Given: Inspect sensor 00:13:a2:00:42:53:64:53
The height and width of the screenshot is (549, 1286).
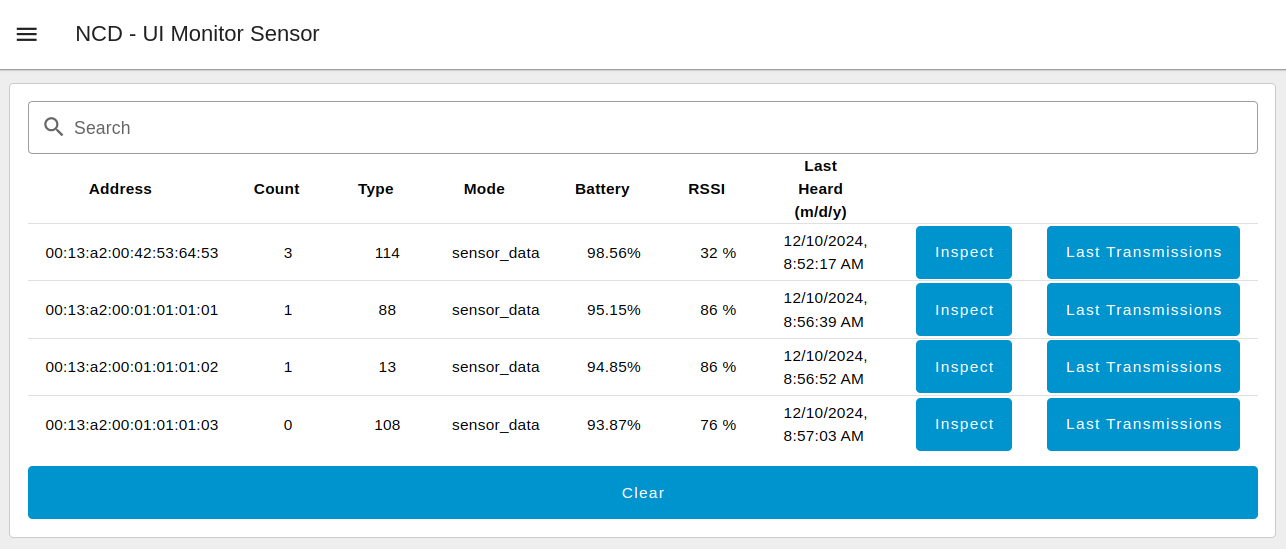Looking at the screenshot, I should [x=964, y=252].
